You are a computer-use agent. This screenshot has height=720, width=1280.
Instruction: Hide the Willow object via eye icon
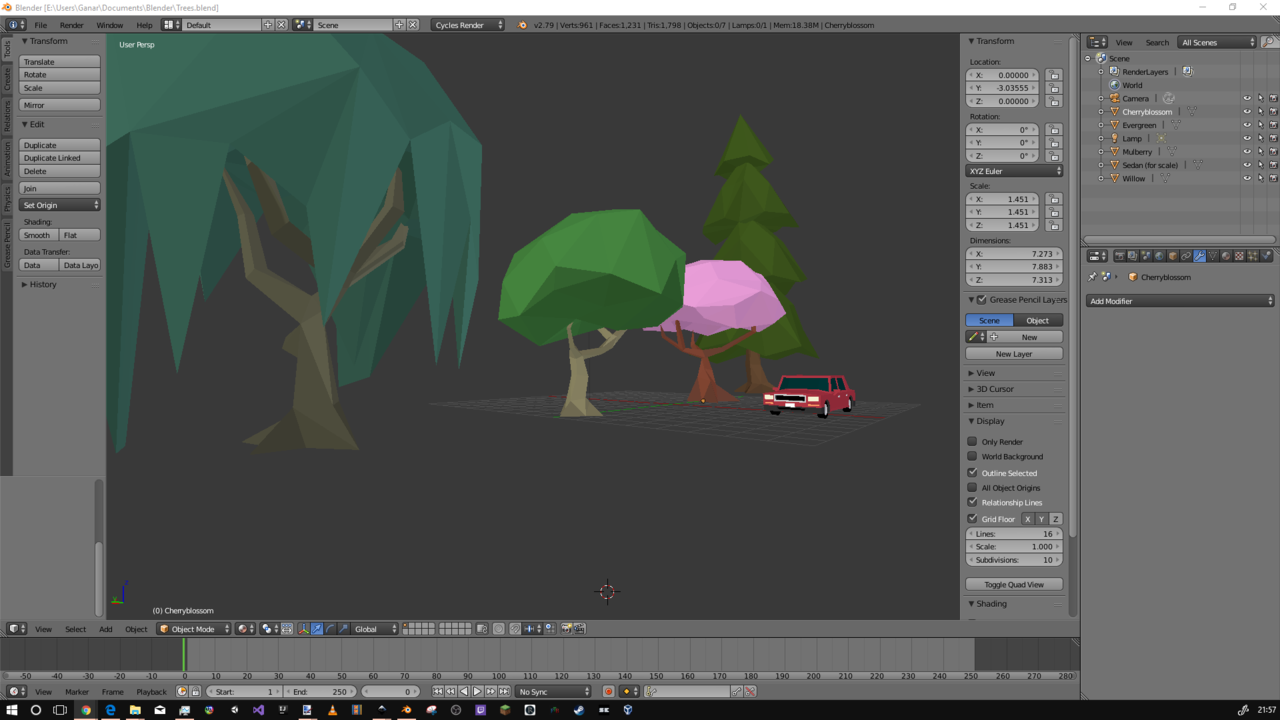pyautogui.click(x=1247, y=178)
